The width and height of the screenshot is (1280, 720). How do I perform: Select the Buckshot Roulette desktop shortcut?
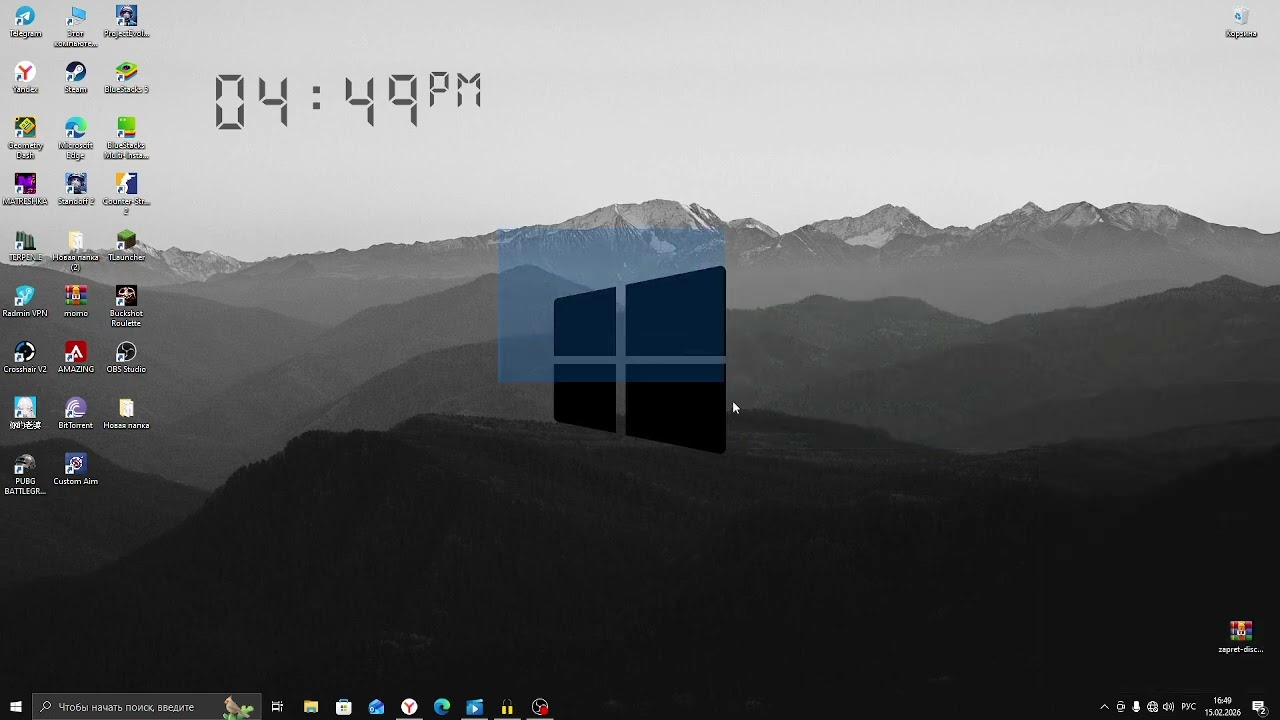(126, 307)
